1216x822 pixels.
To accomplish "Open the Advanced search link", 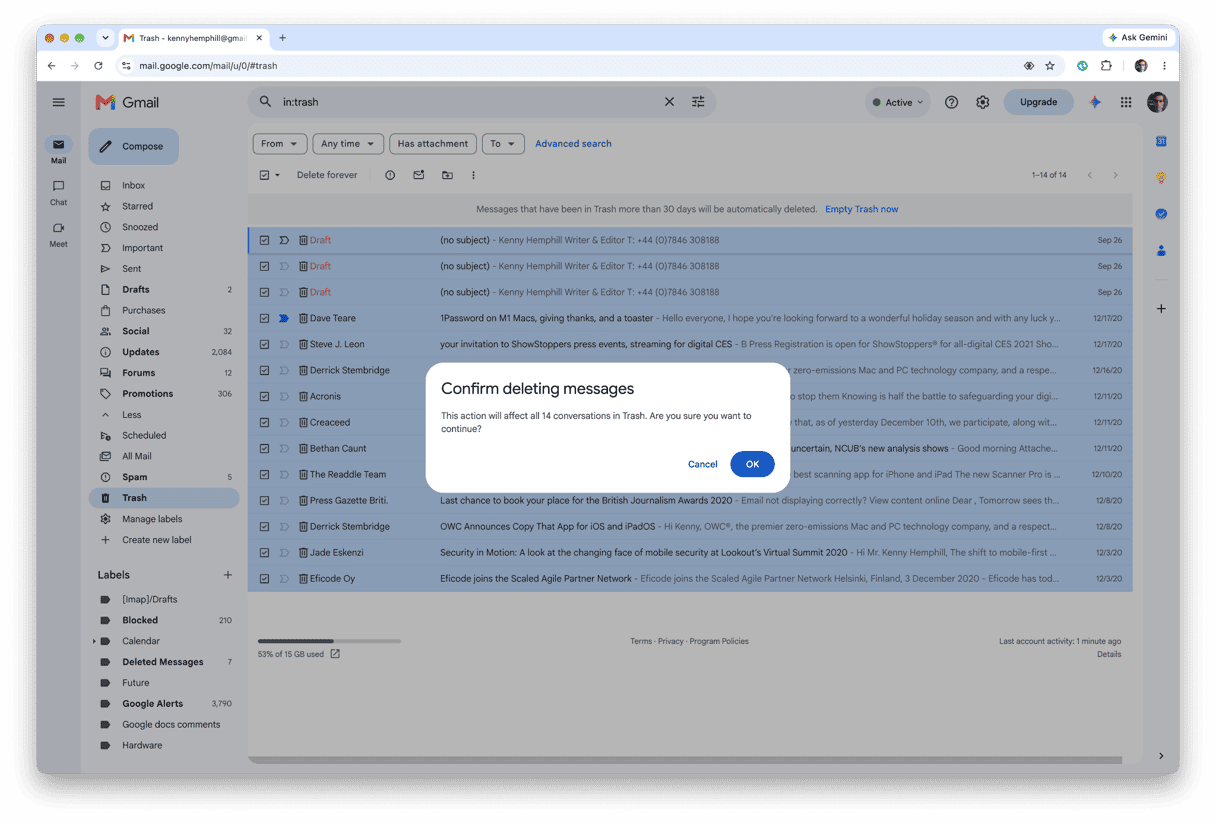I will [573, 144].
